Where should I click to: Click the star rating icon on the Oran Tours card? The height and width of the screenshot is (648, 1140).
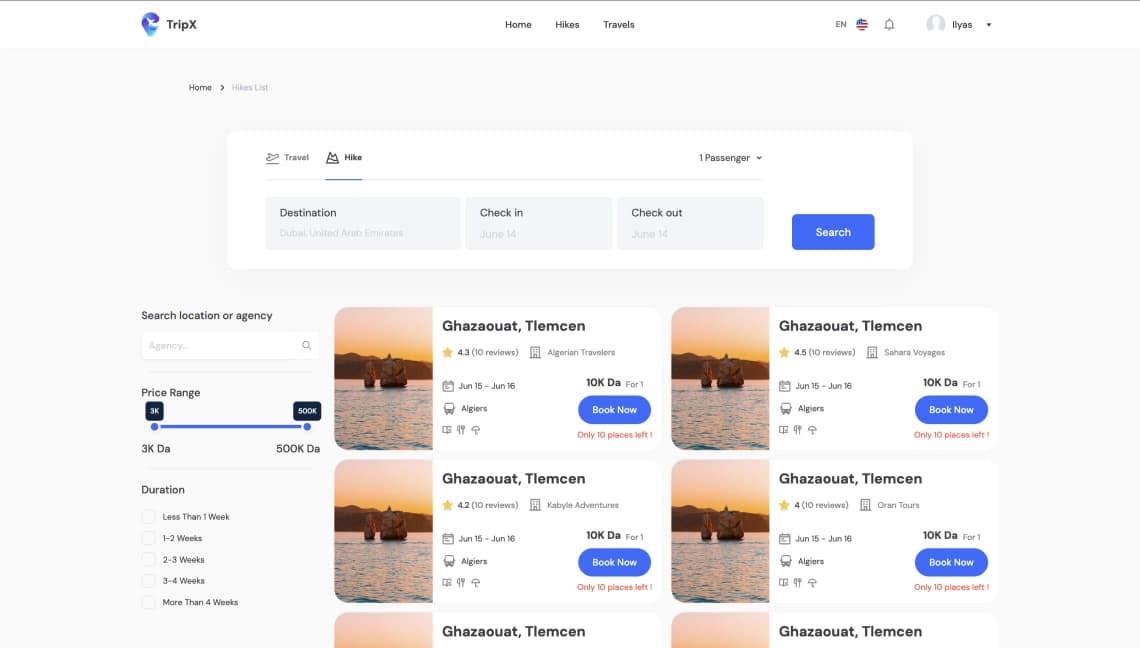(784, 505)
